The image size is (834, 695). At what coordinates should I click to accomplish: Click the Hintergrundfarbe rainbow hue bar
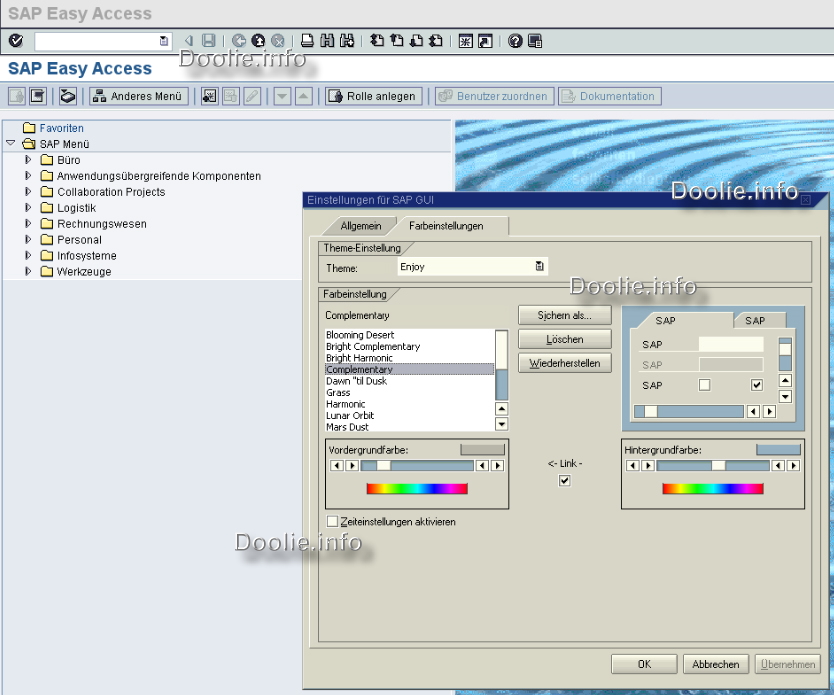click(x=713, y=489)
